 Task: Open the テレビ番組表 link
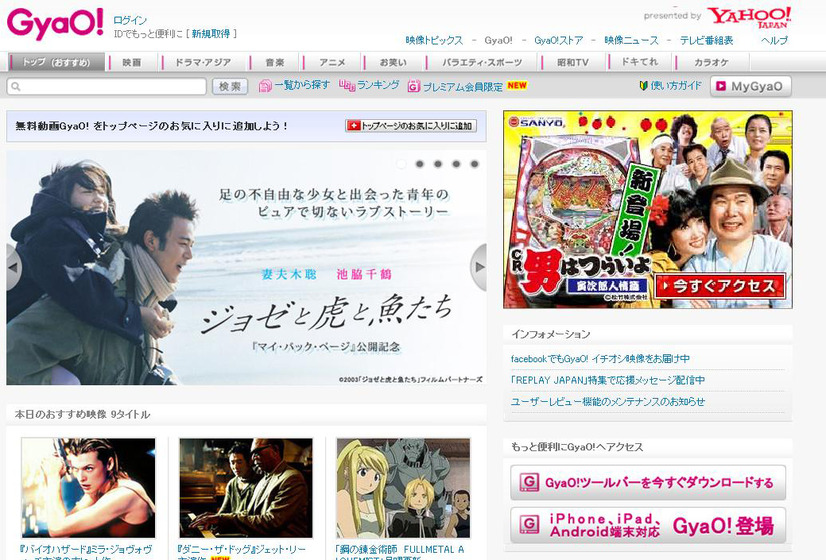pyautogui.click(x=706, y=41)
